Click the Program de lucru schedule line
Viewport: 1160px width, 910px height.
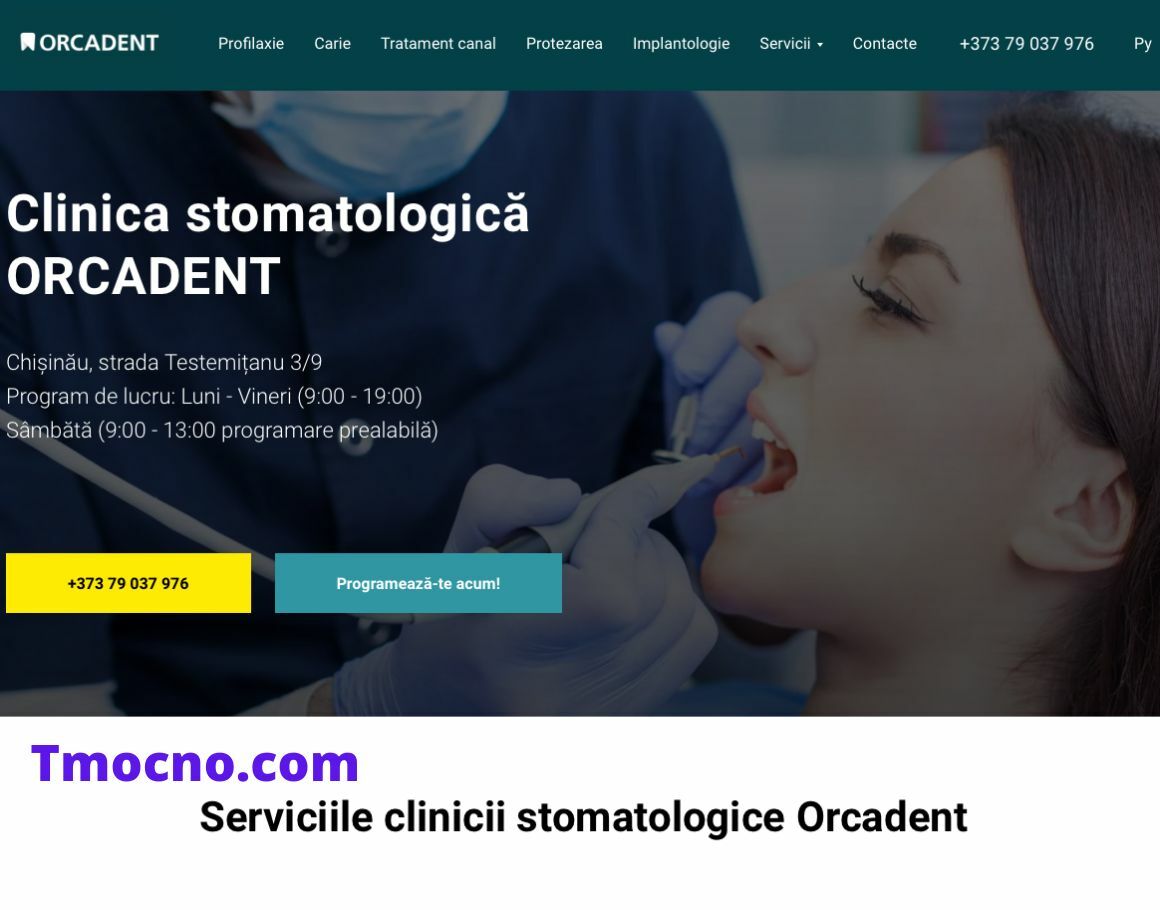[214, 397]
